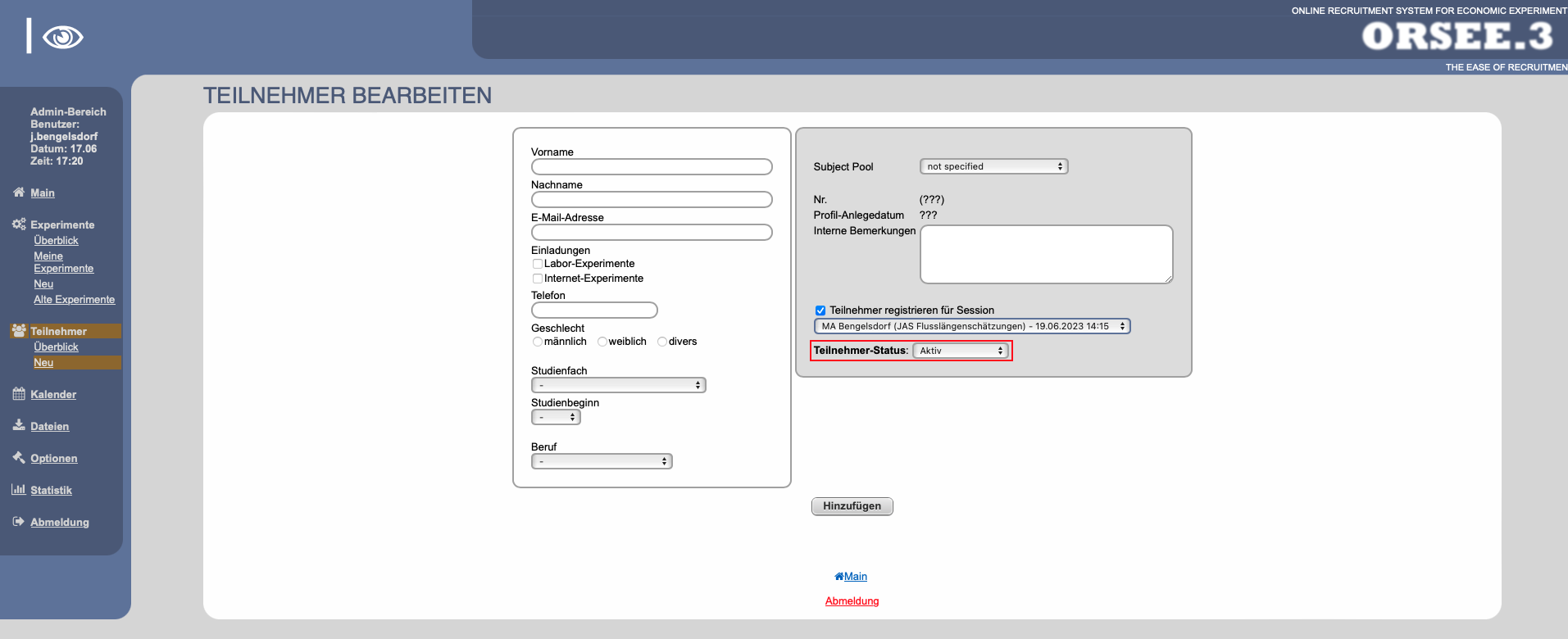The width and height of the screenshot is (1568, 639).
Task: Uncheck Teilnehmer registrieren für Session
Action: 820,310
